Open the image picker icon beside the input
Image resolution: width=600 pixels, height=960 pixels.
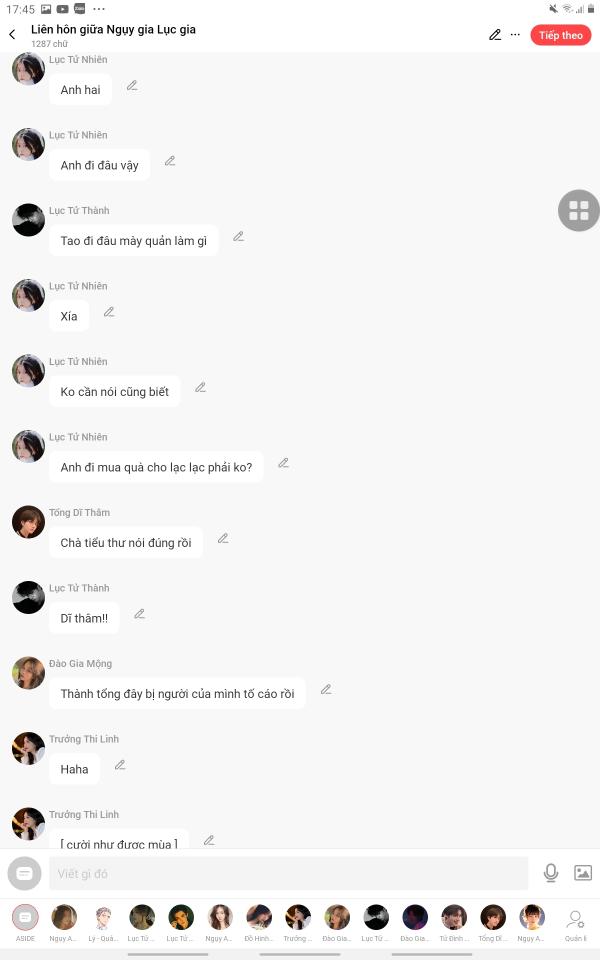pos(582,872)
